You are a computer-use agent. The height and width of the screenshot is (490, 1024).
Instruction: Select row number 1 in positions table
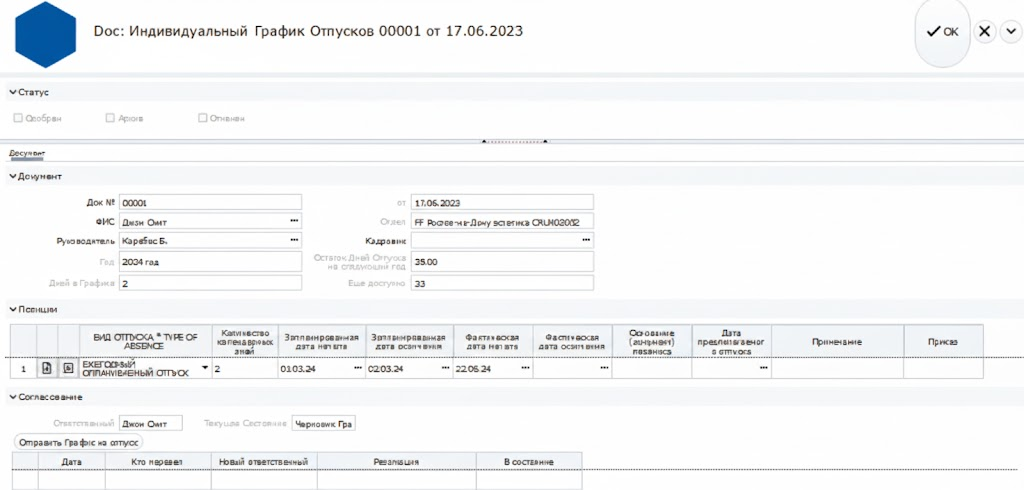pyautogui.click(x=24, y=369)
